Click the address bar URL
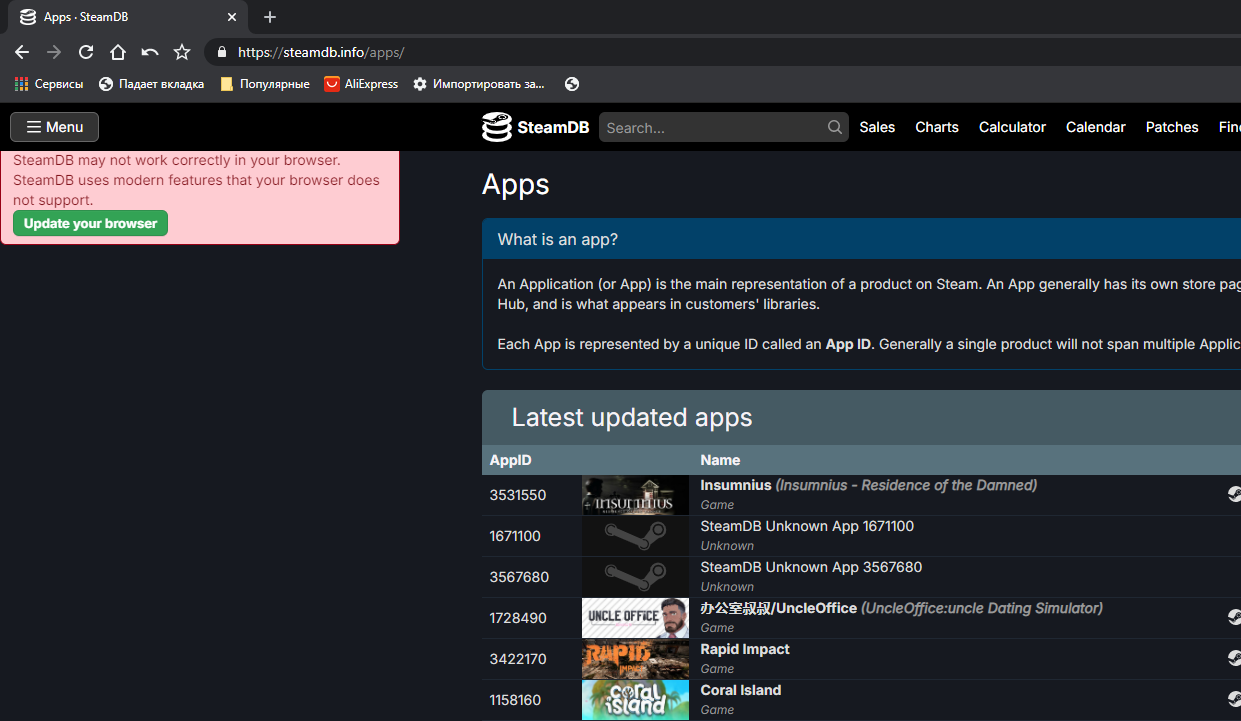This screenshot has height=721, width=1241. [x=321, y=52]
